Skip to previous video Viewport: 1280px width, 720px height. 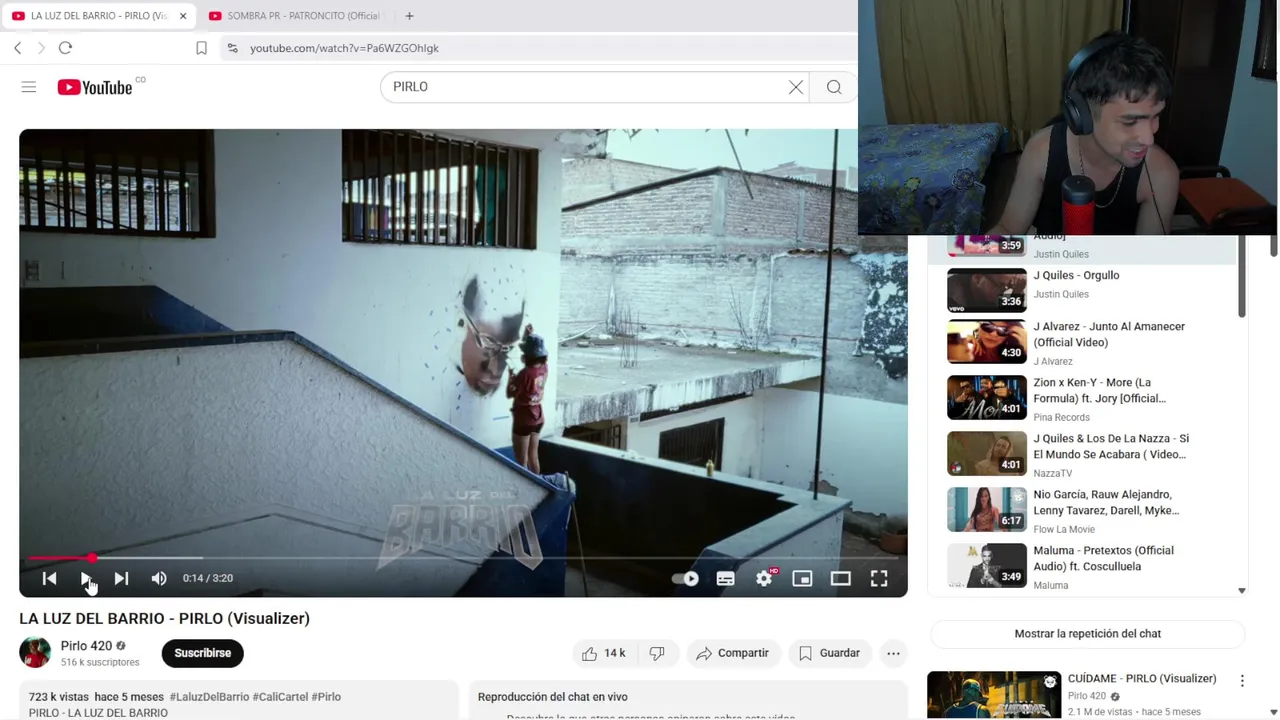(49, 578)
